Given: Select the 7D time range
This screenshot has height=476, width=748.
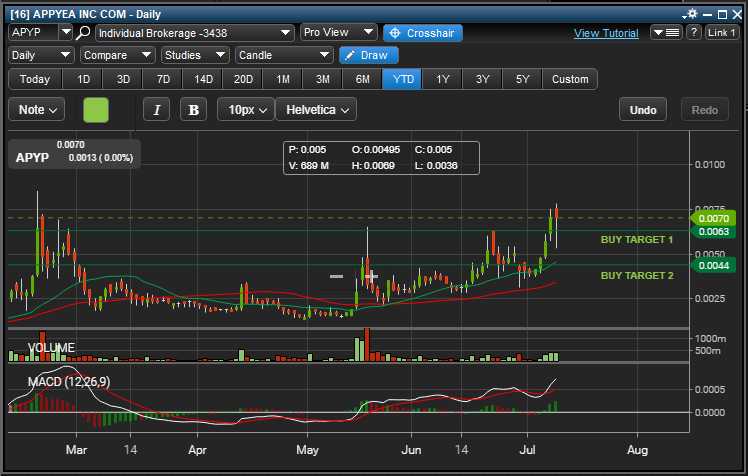Looking at the screenshot, I should (x=163, y=79).
